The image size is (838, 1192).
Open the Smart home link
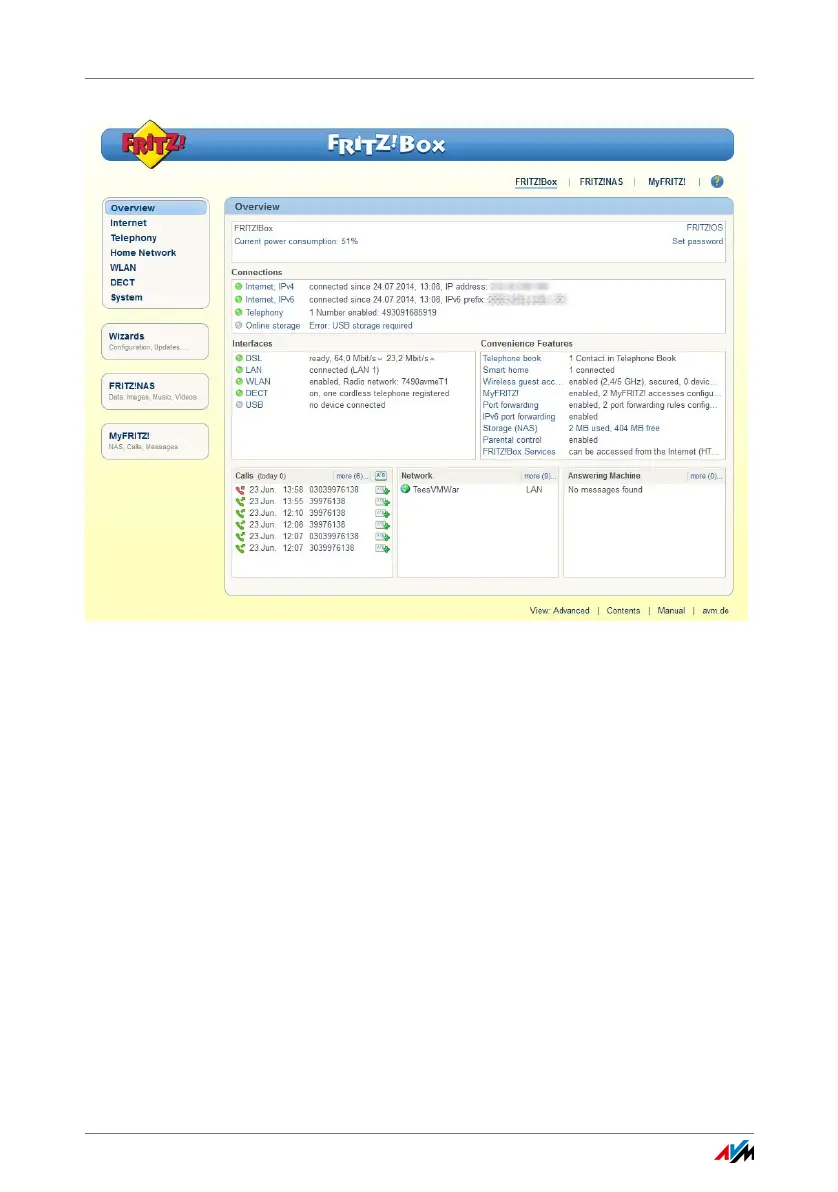506,370
